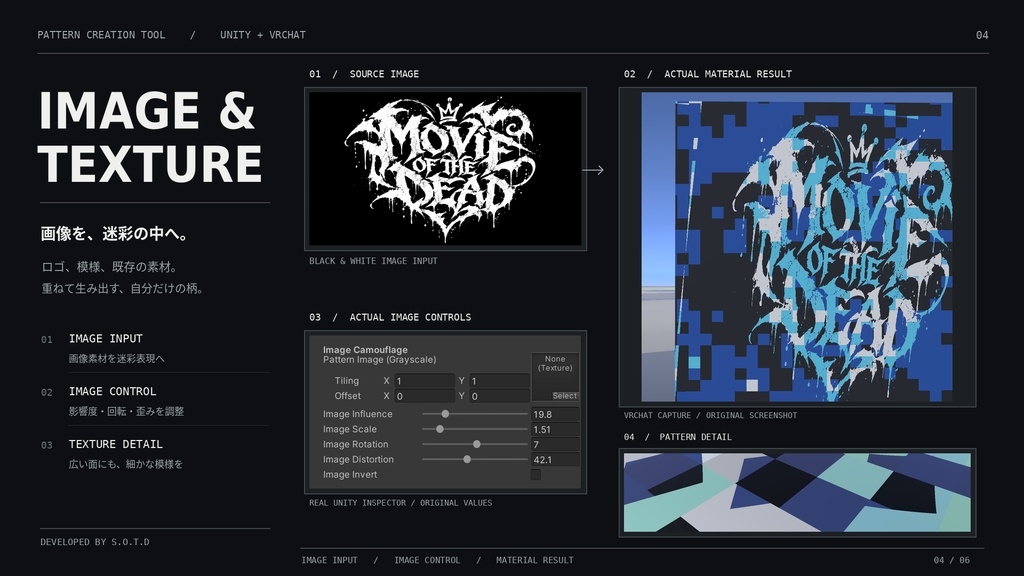Tick the Image Invert checkbox

tap(536, 475)
